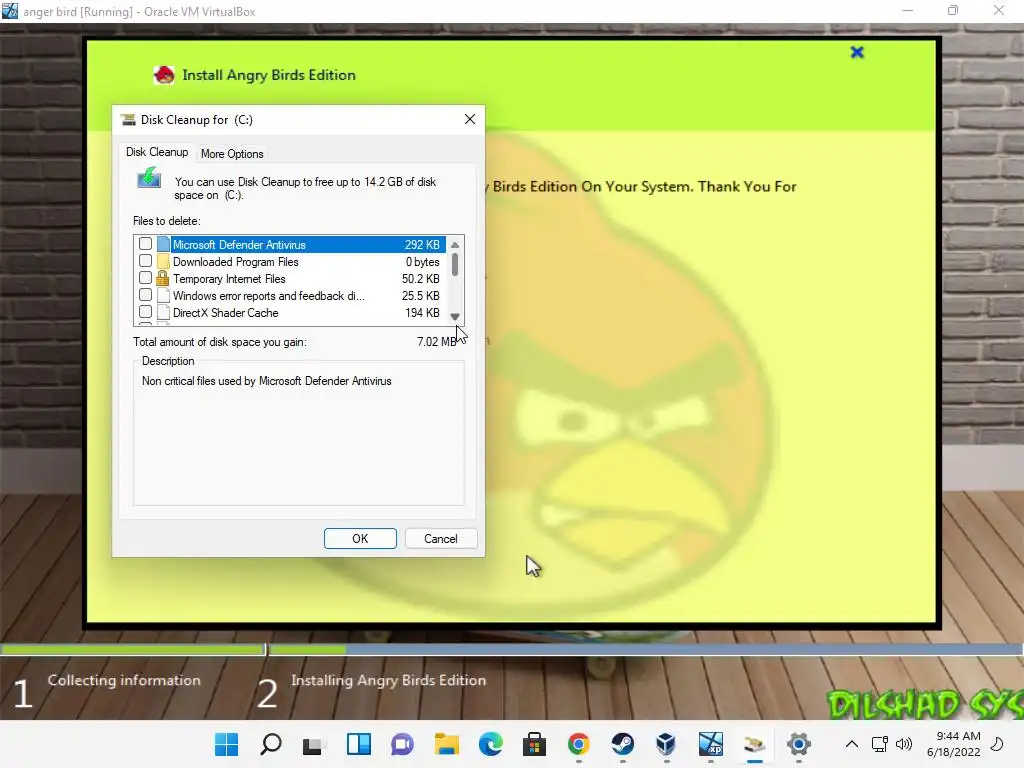This screenshot has height=768, width=1024.
Task: Tick the Temporary Internet Files checkbox
Action: click(x=146, y=278)
